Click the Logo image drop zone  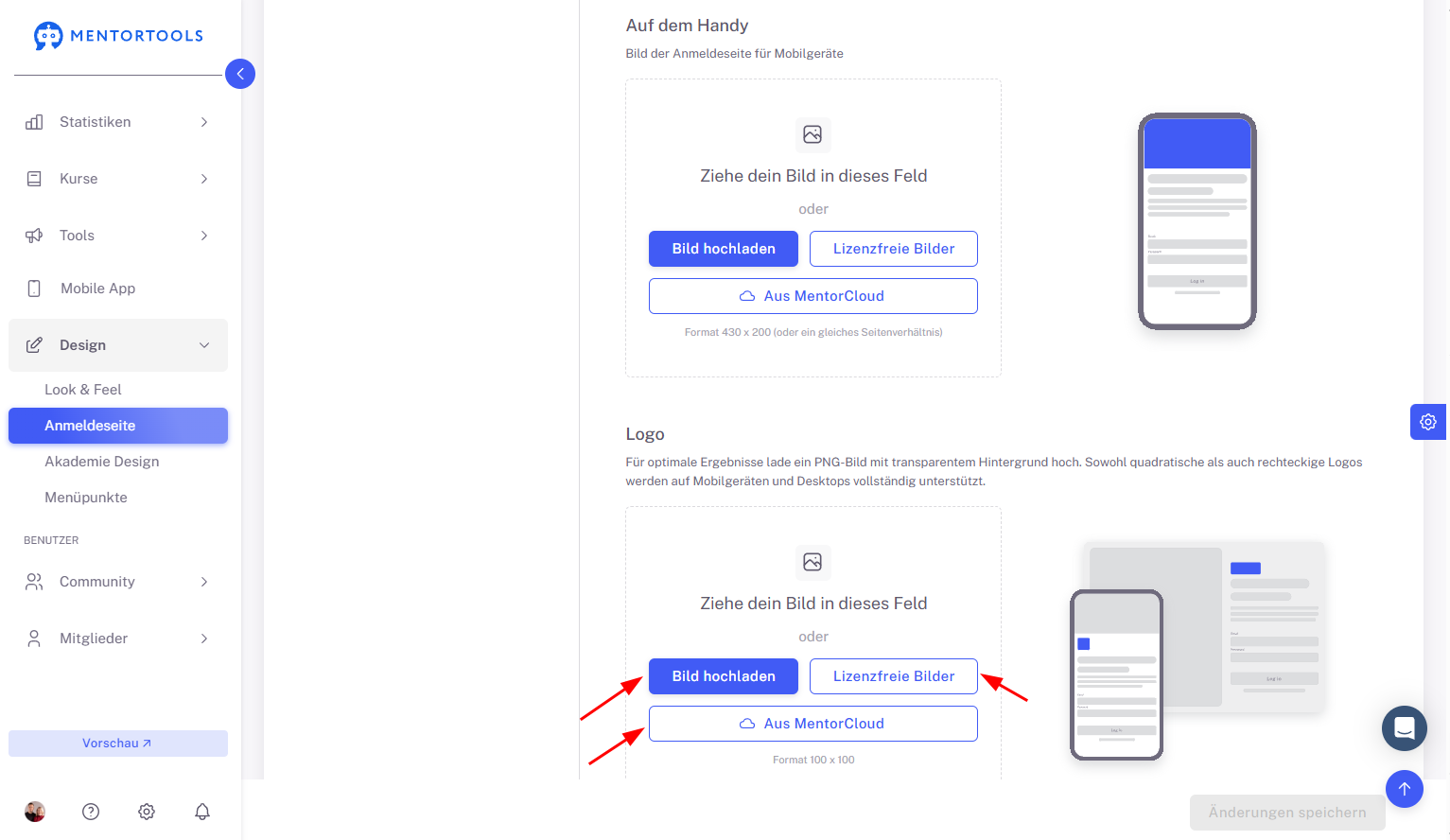[813, 643]
